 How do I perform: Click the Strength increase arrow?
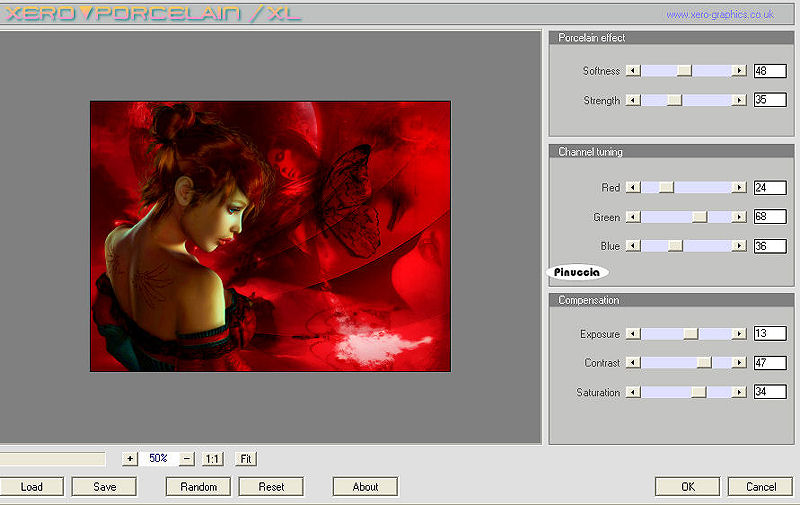point(739,100)
